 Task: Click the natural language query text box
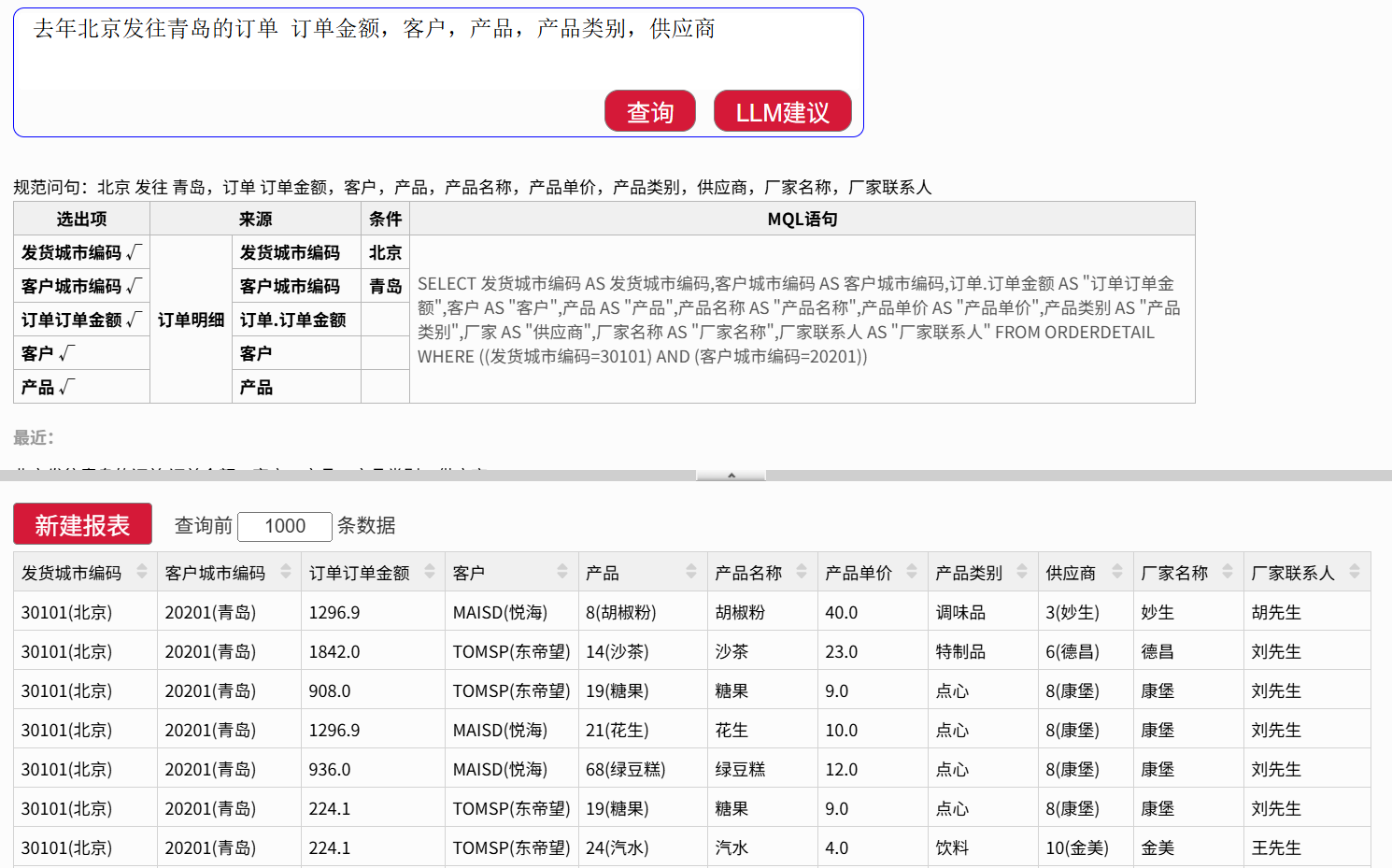pyautogui.click(x=437, y=51)
